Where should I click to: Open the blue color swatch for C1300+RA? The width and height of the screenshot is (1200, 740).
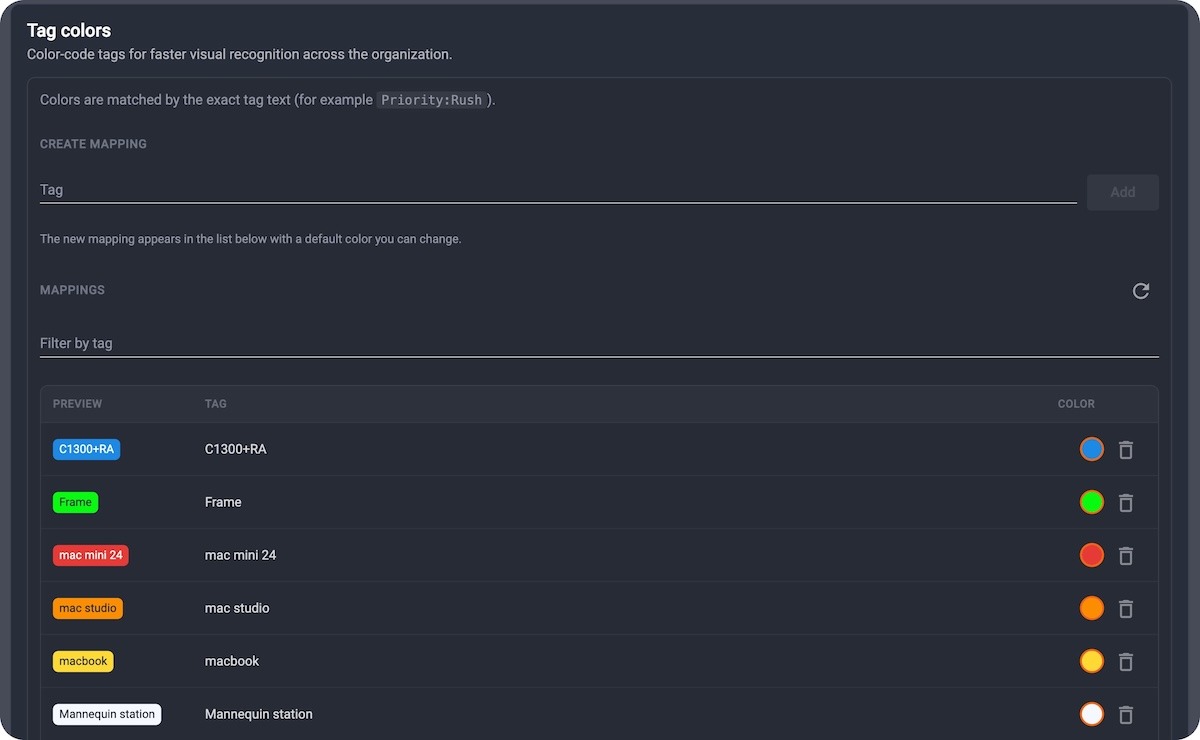pos(1092,449)
